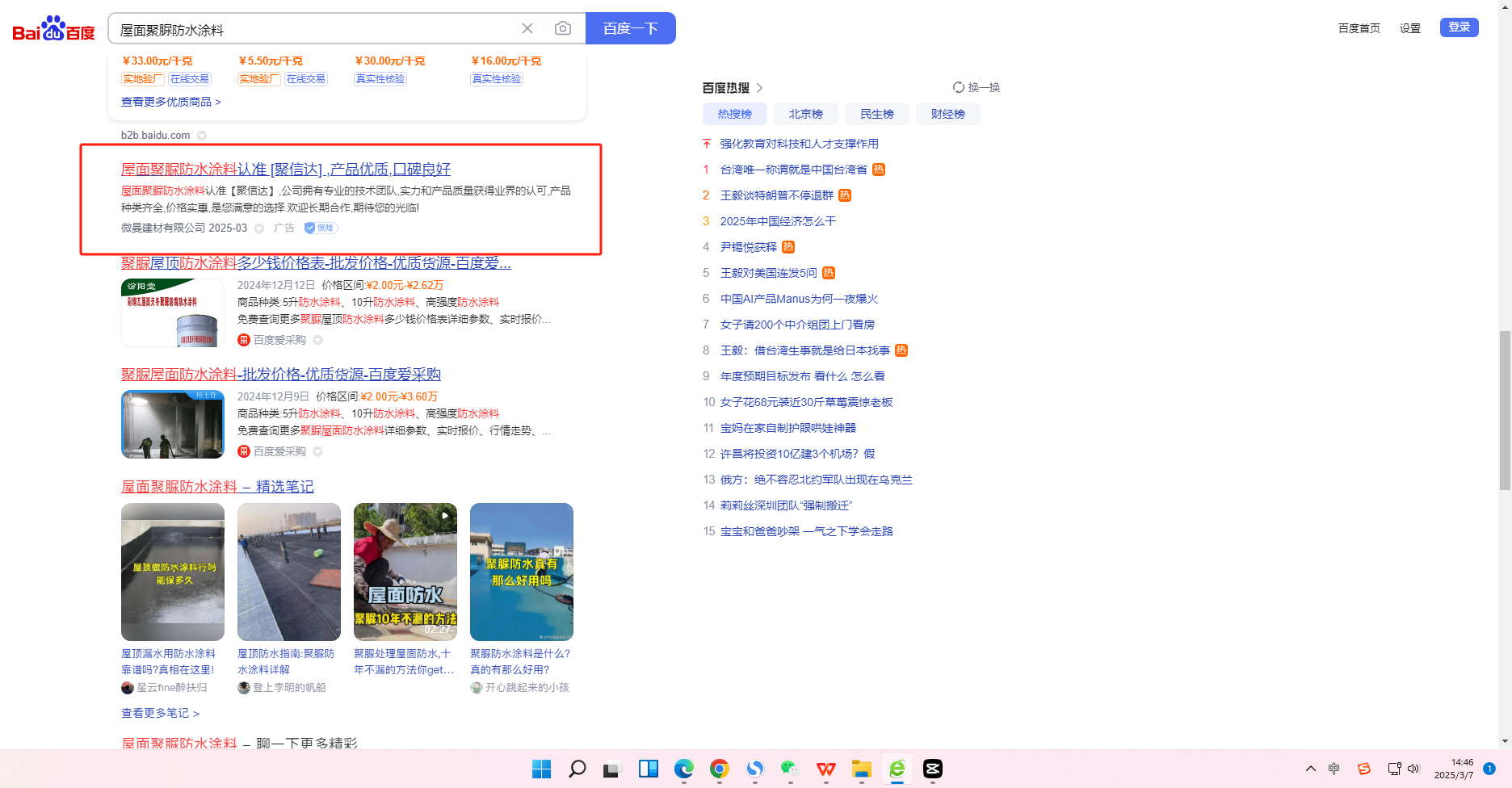Open the 屋面防水 video thumbnail

pyautogui.click(x=405, y=572)
